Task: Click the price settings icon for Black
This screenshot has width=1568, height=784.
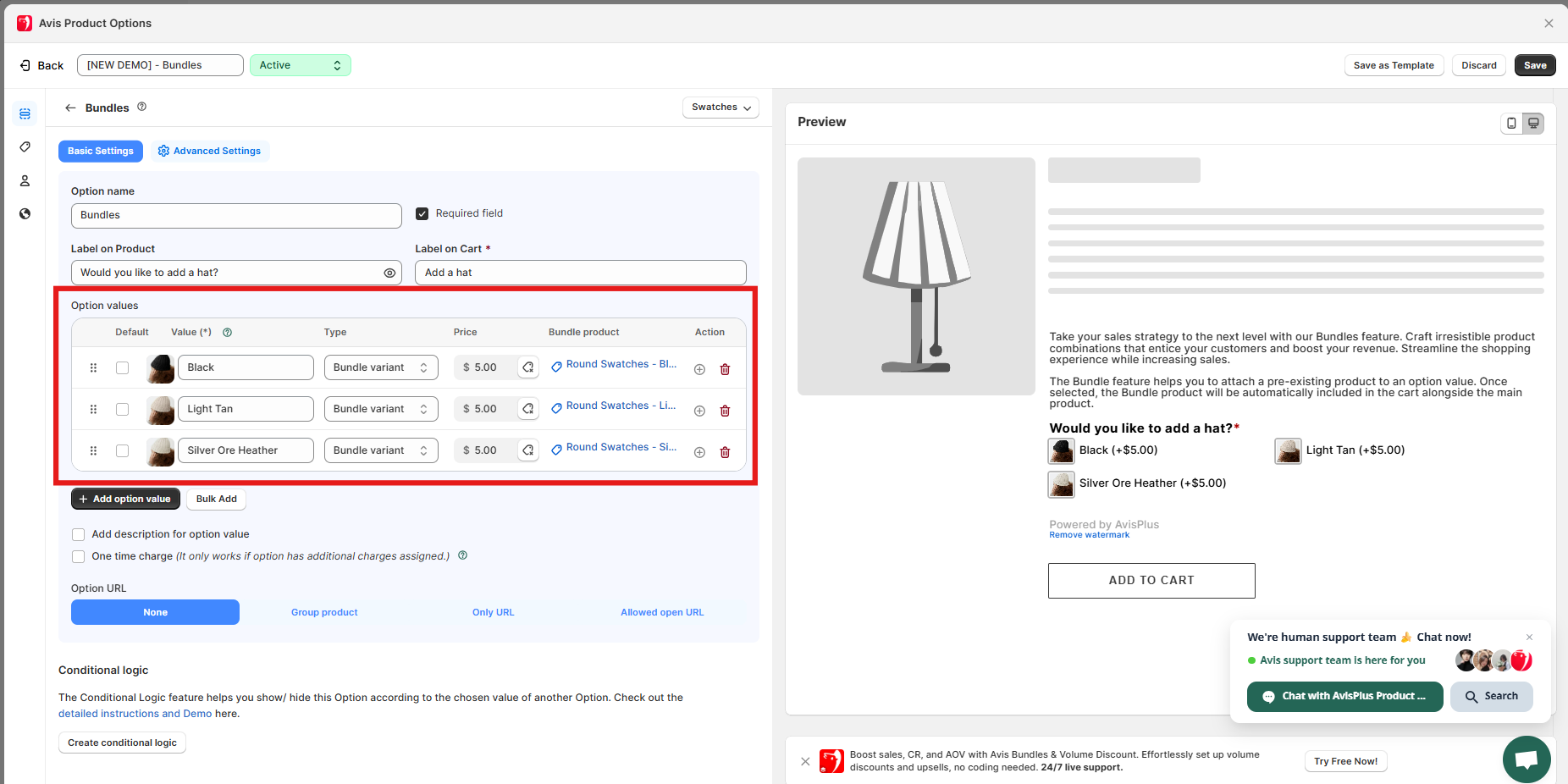Action: (x=528, y=367)
